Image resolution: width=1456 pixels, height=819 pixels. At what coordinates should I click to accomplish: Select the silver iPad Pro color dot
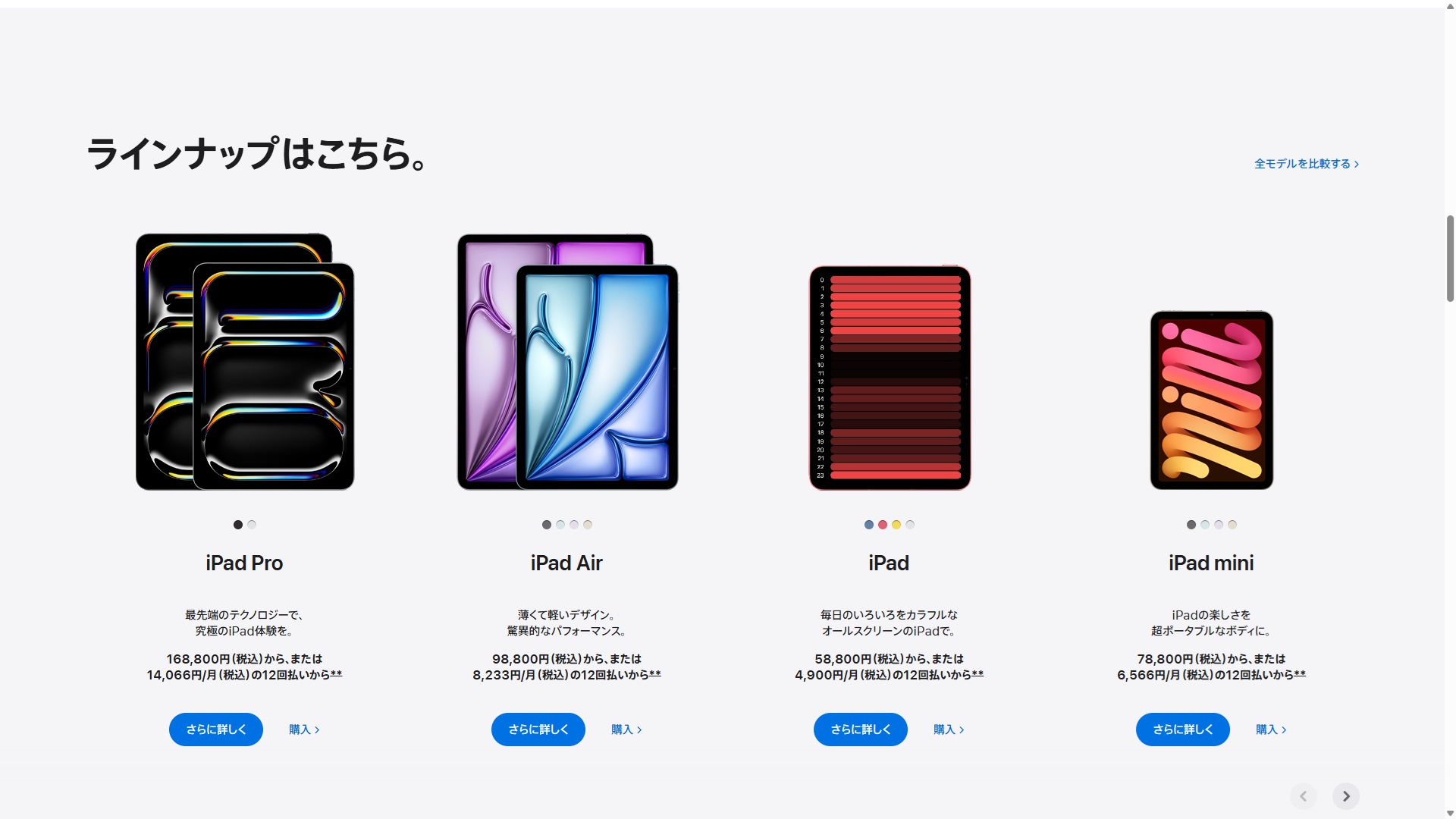click(252, 525)
